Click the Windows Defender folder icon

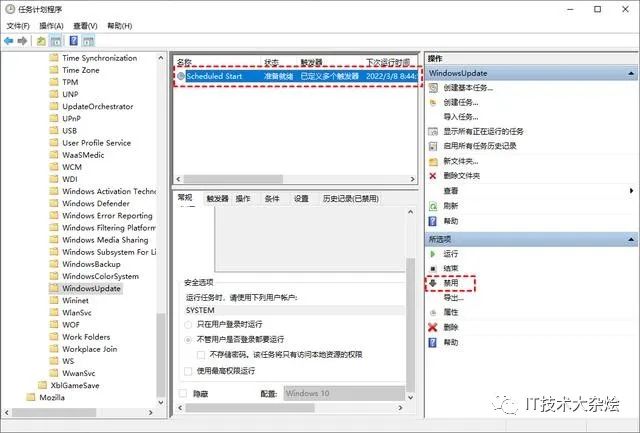[53, 203]
